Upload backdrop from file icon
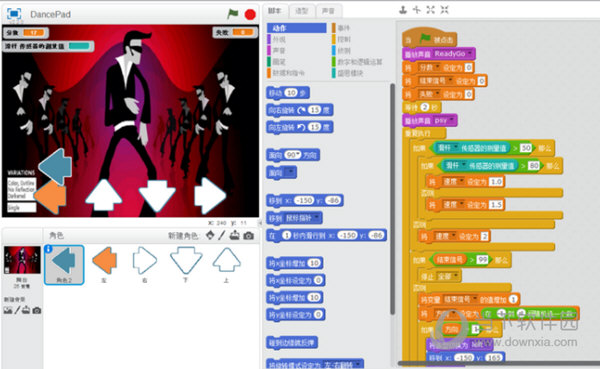The width and height of the screenshot is (600, 369). [x=26, y=310]
